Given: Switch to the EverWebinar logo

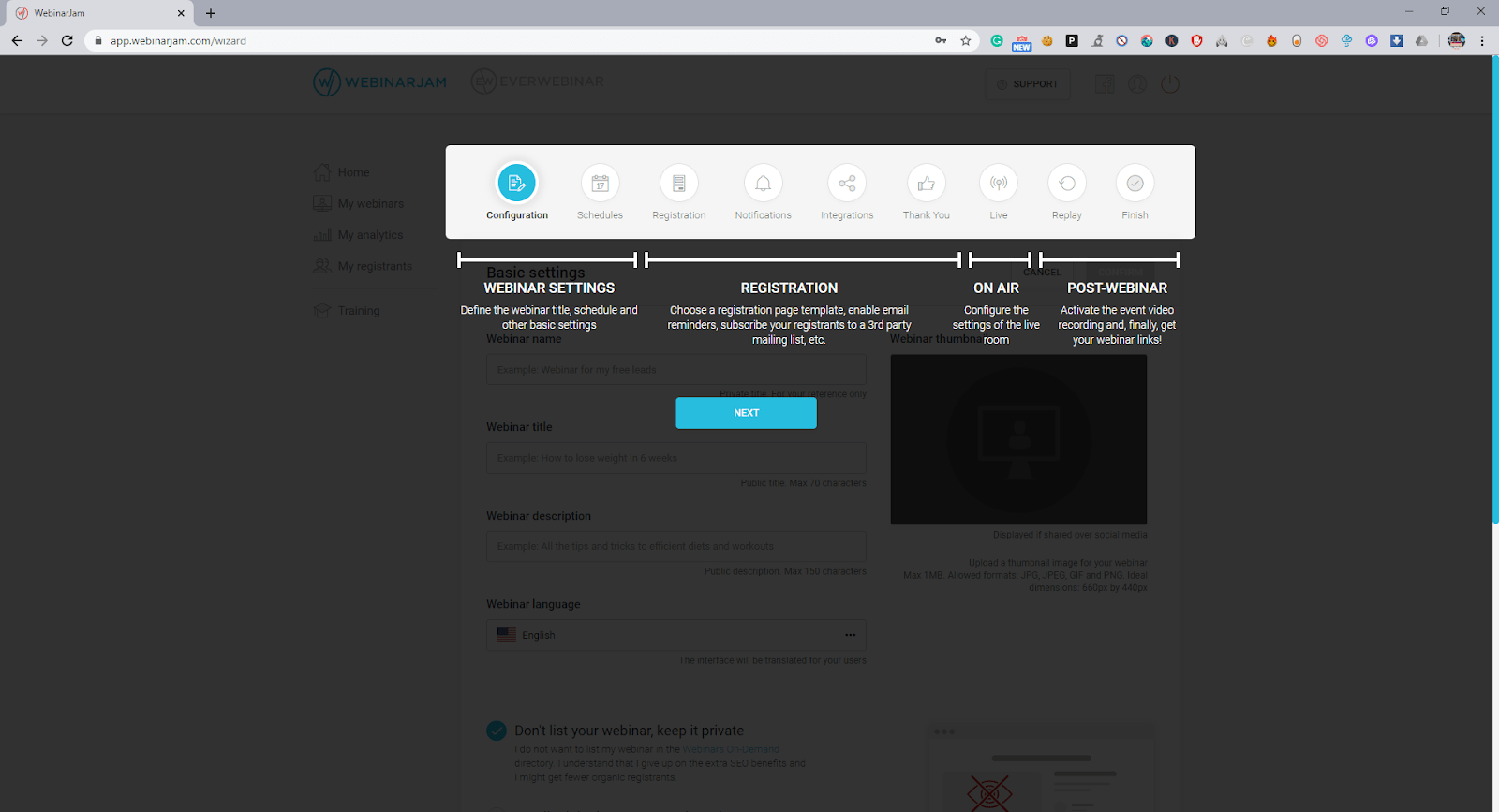Looking at the screenshot, I should tap(538, 81).
